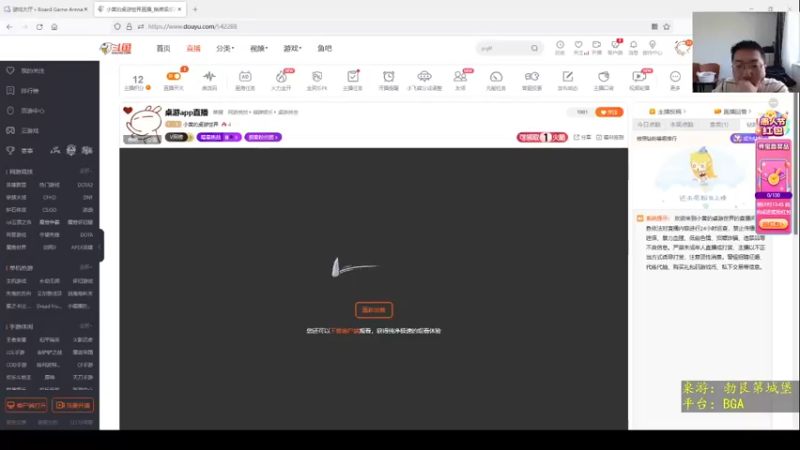The image size is (800, 450).
Task: Open the watch history clock icon
Action: [560, 47]
